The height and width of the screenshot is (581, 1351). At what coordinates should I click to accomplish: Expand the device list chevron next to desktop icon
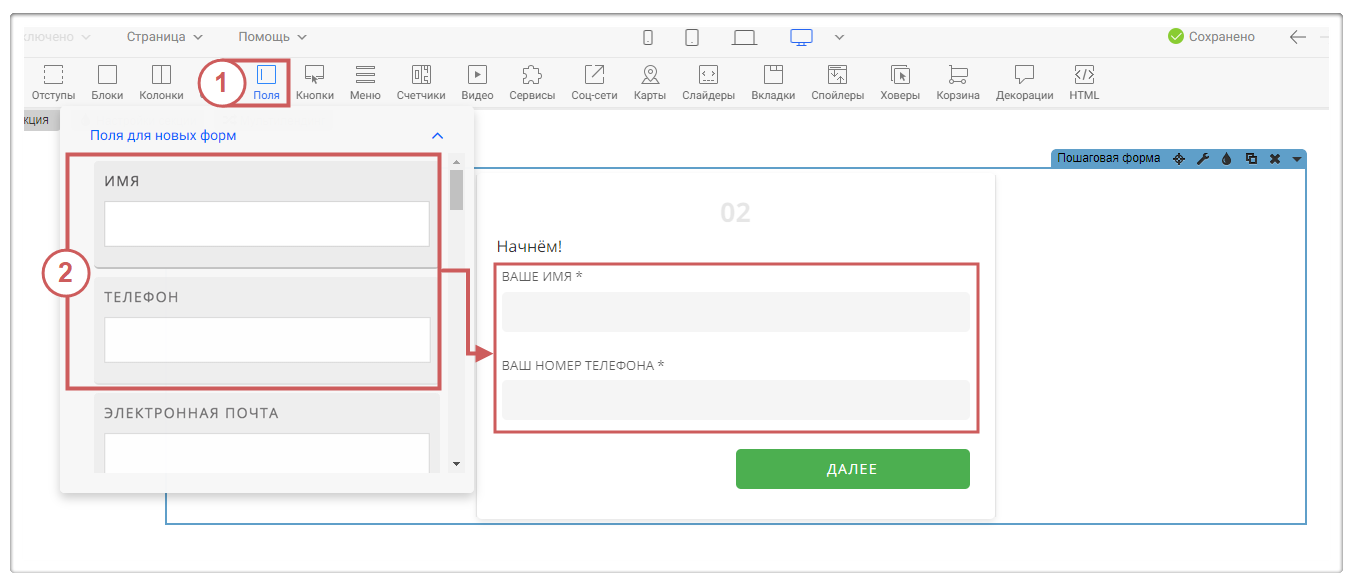point(839,37)
